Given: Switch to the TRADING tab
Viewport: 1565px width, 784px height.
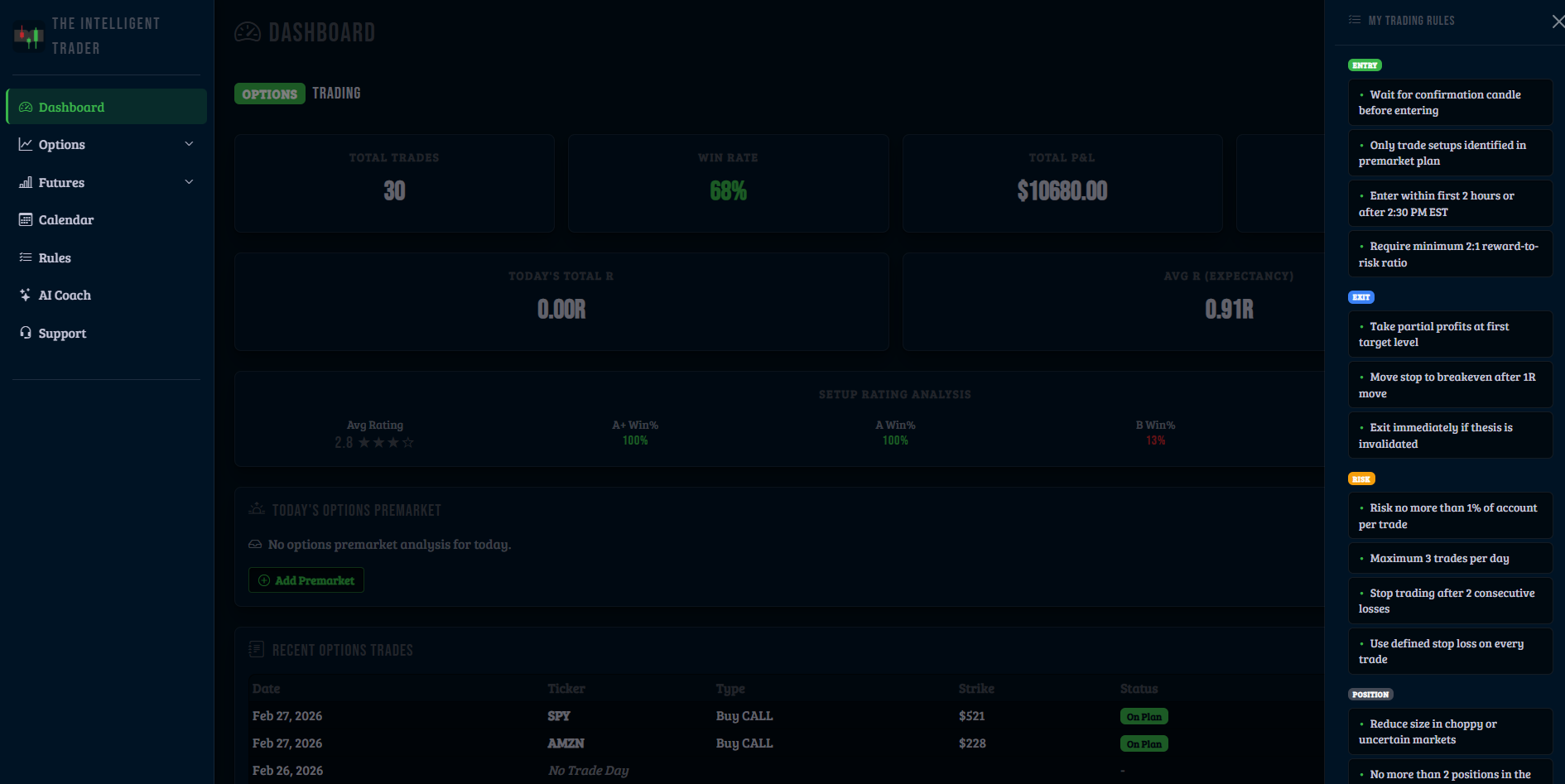Looking at the screenshot, I should (x=337, y=93).
